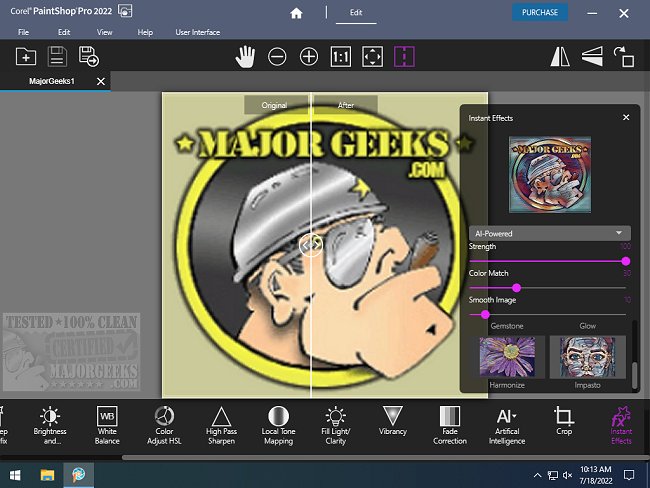The image size is (650, 488).
Task: Open the View menu
Action: pyautogui.click(x=104, y=32)
